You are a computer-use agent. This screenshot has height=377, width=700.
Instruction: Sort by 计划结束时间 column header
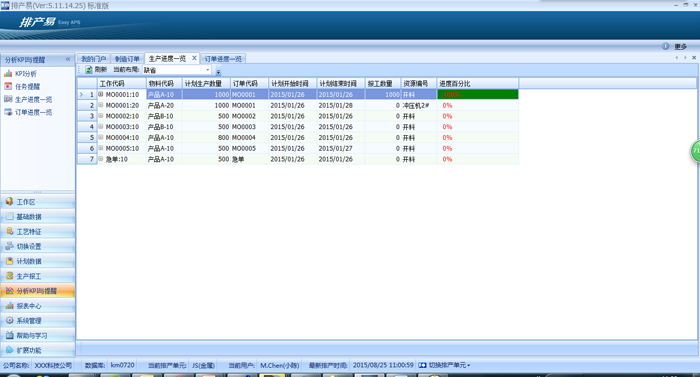341,84
